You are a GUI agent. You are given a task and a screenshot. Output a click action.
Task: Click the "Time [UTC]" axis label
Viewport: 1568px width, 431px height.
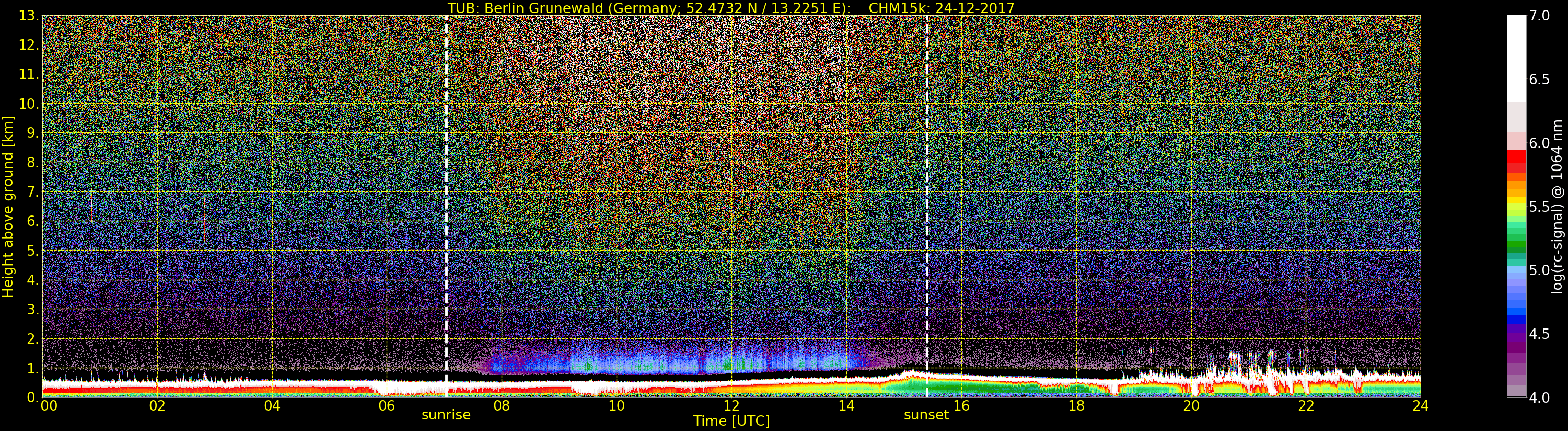(731, 421)
